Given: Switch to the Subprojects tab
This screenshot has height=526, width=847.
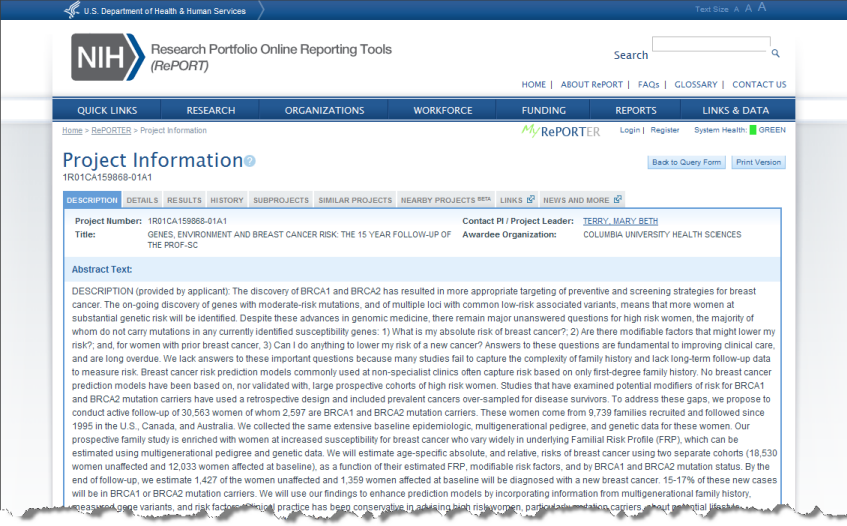Looking at the screenshot, I should [x=281, y=200].
